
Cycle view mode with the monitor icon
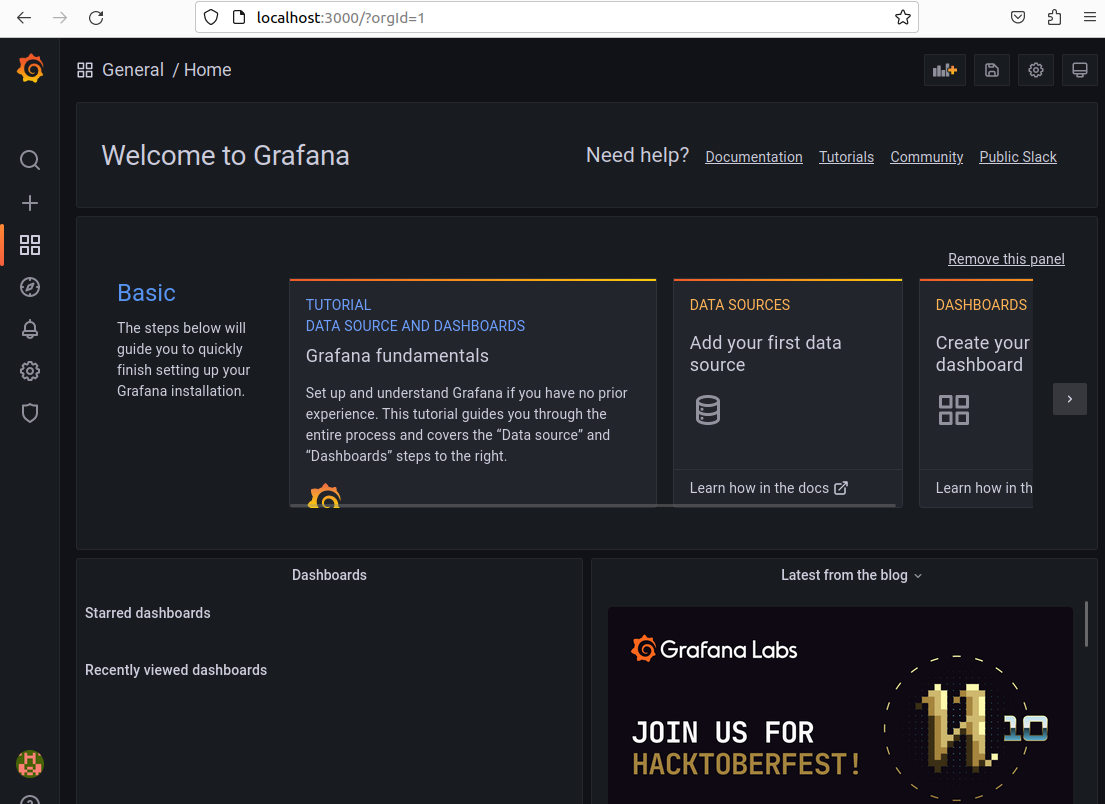pyautogui.click(x=1080, y=70)
